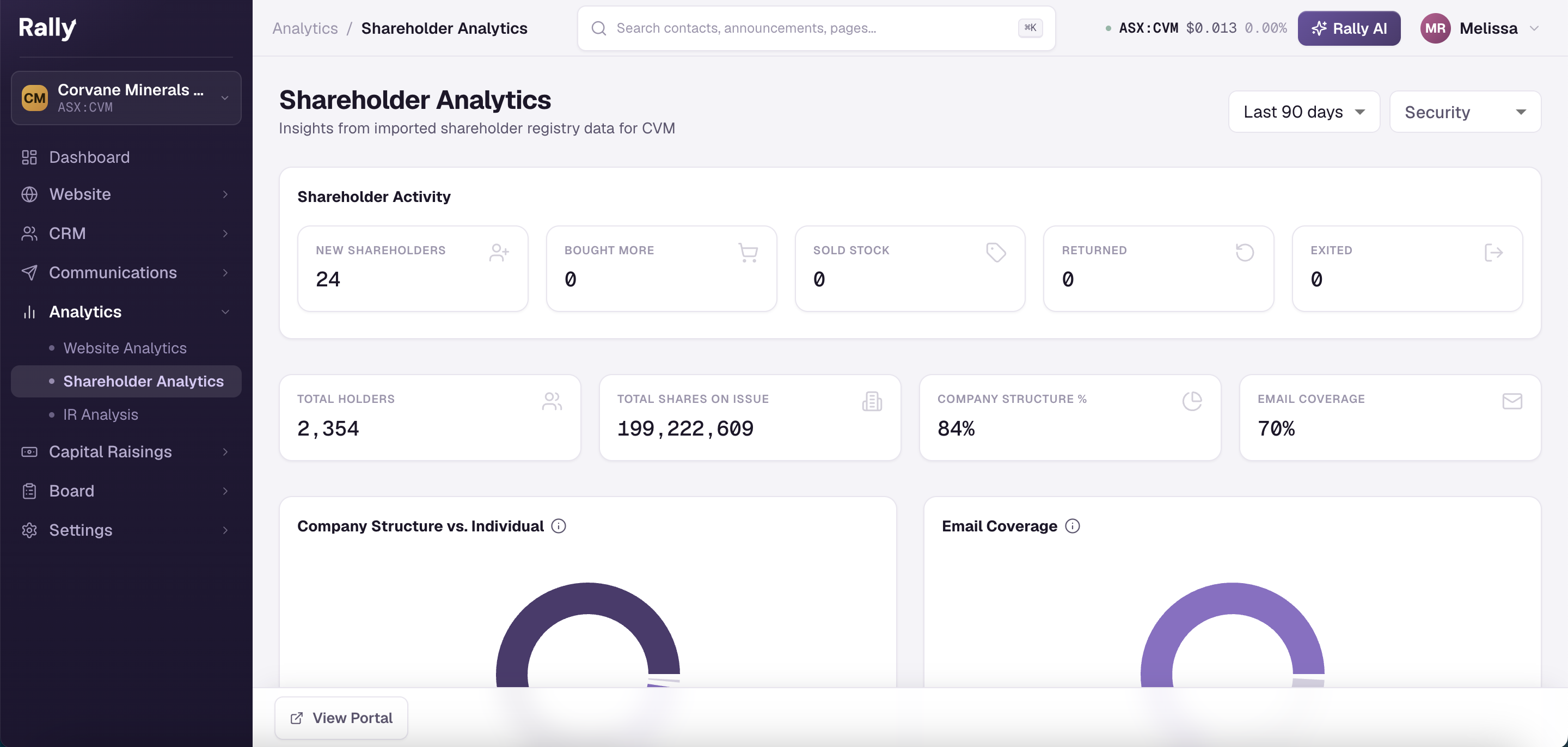Open the Melissa user menu chevron
The width and height of the screenshot is (1568, 747).
click(x=1534, y=29)
